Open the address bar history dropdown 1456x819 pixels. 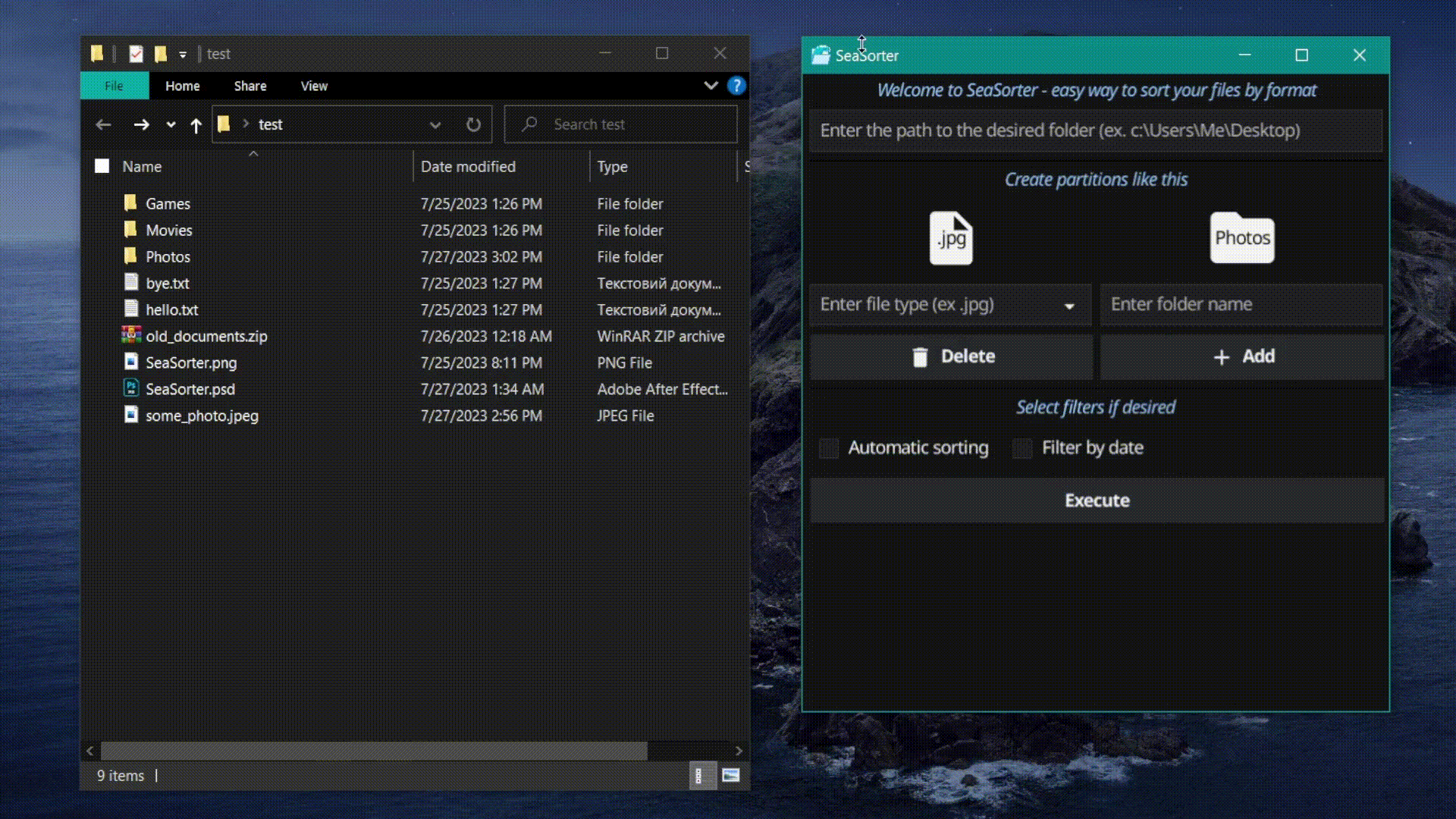click(x=435, y=125)
